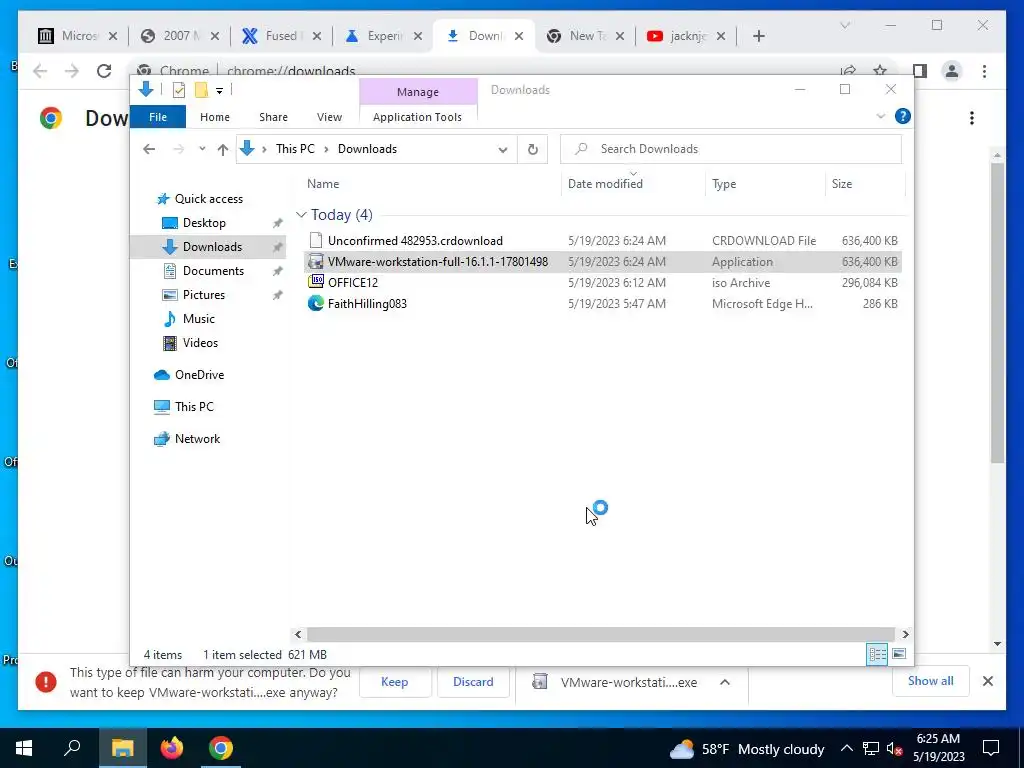Click the muted volume tray icon
Image resolution: width=1024 pixels, height=768 pixels.
894,749
